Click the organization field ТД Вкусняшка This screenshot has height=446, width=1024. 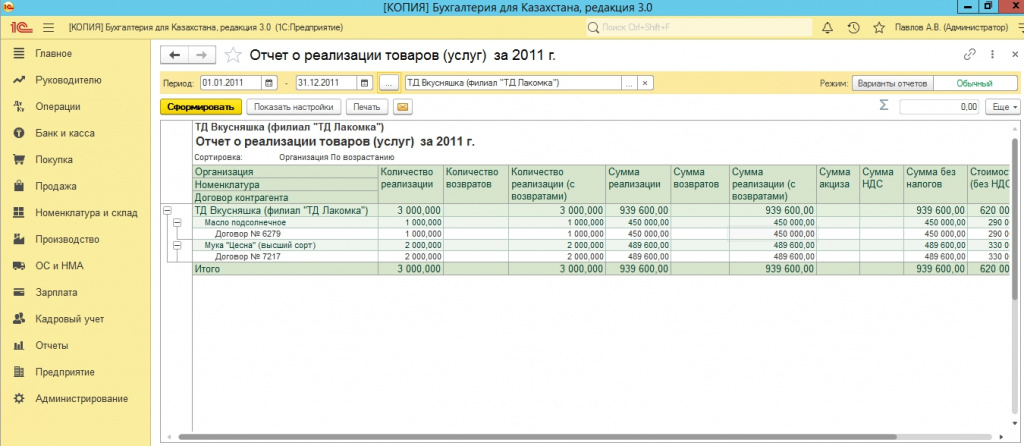click(x=513, y=83)
